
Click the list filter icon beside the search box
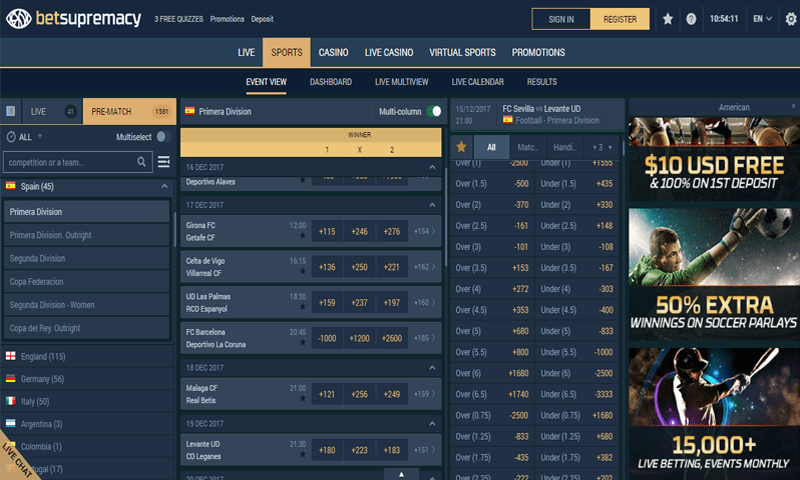pyautogui.click(x=164, y=162)
